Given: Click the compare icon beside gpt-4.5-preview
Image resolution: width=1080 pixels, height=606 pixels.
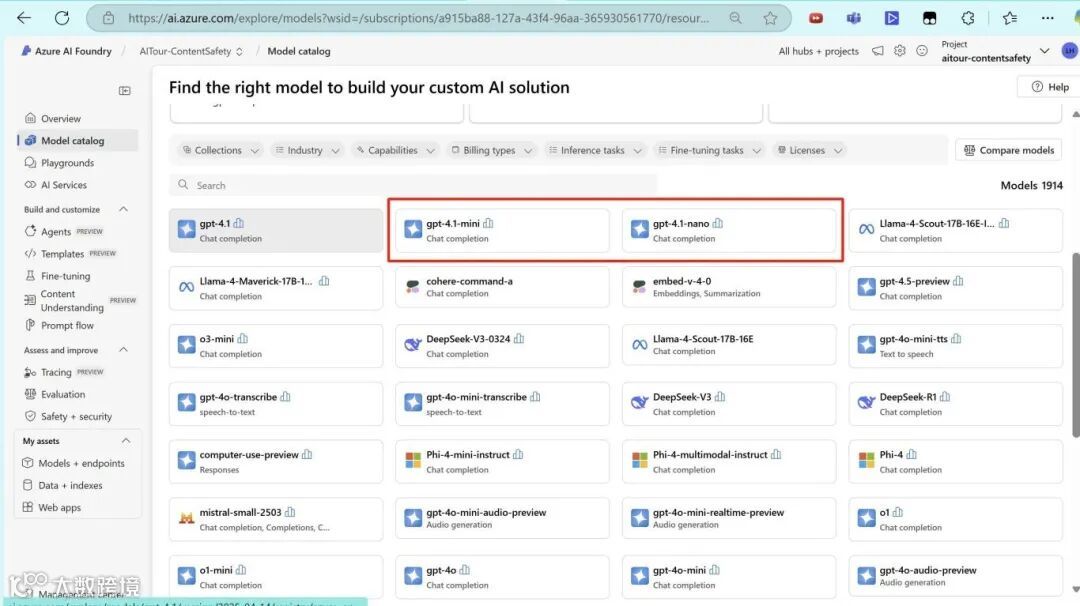Looking at the screenshot, I should pyautogui.click(x=958, y=281).
